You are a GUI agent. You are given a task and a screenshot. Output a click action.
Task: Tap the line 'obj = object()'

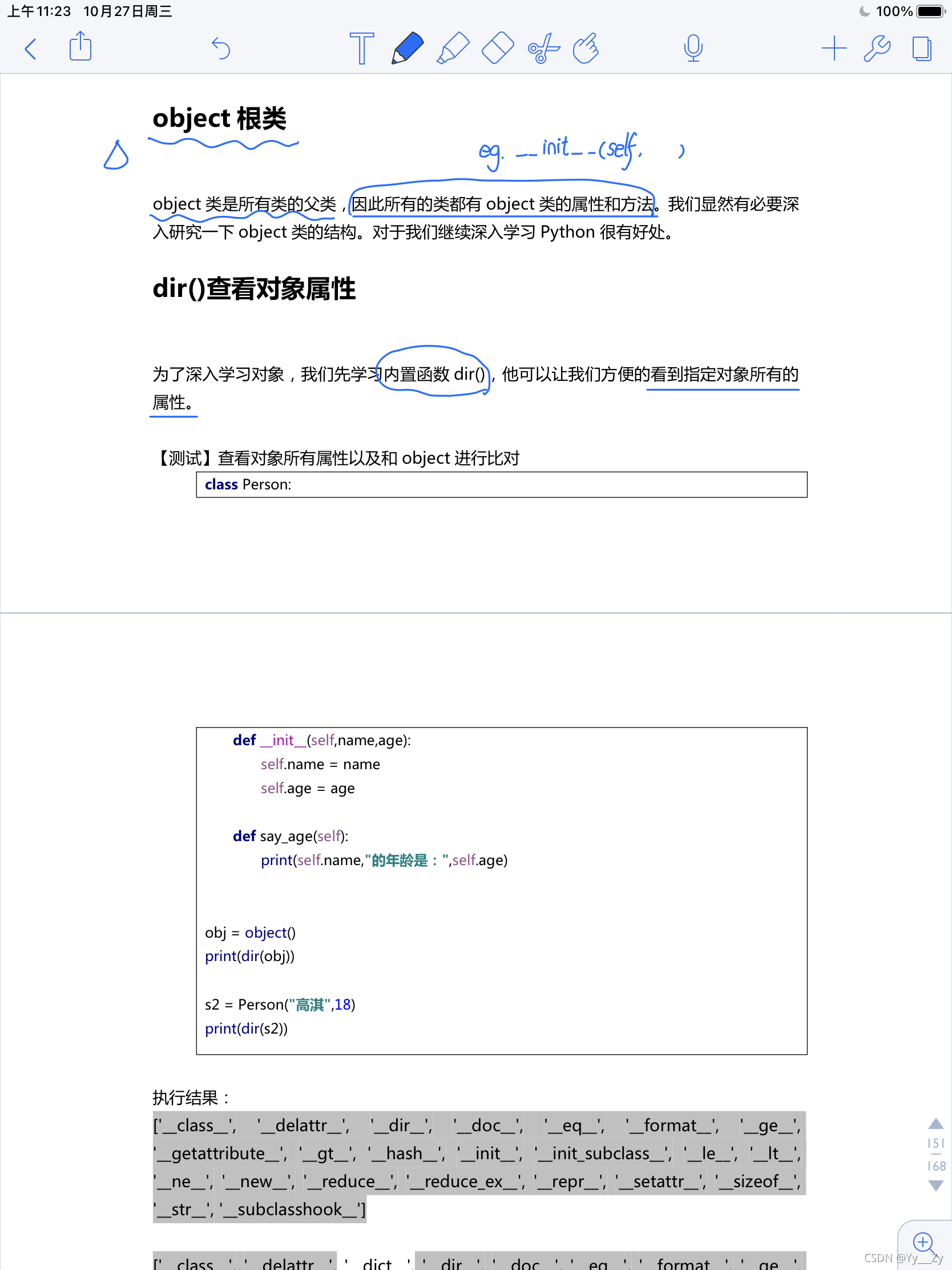250,933
